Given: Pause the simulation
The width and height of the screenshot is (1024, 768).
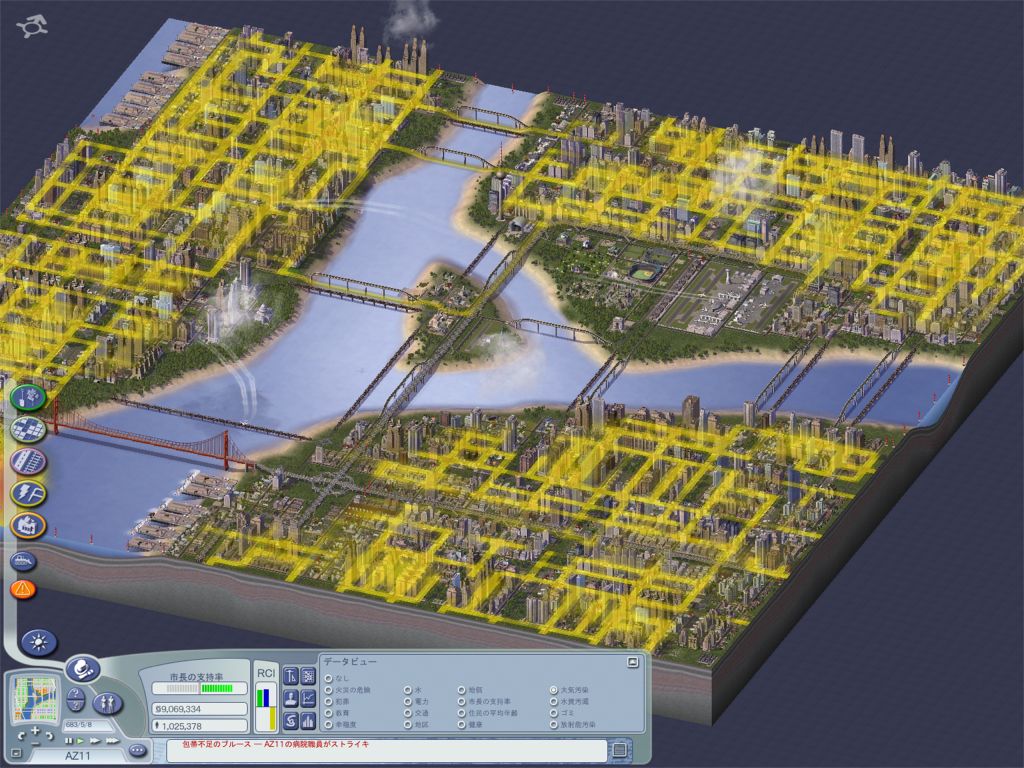Looking at the screenshot, I should pyautogui.click(x=69, y=741).
